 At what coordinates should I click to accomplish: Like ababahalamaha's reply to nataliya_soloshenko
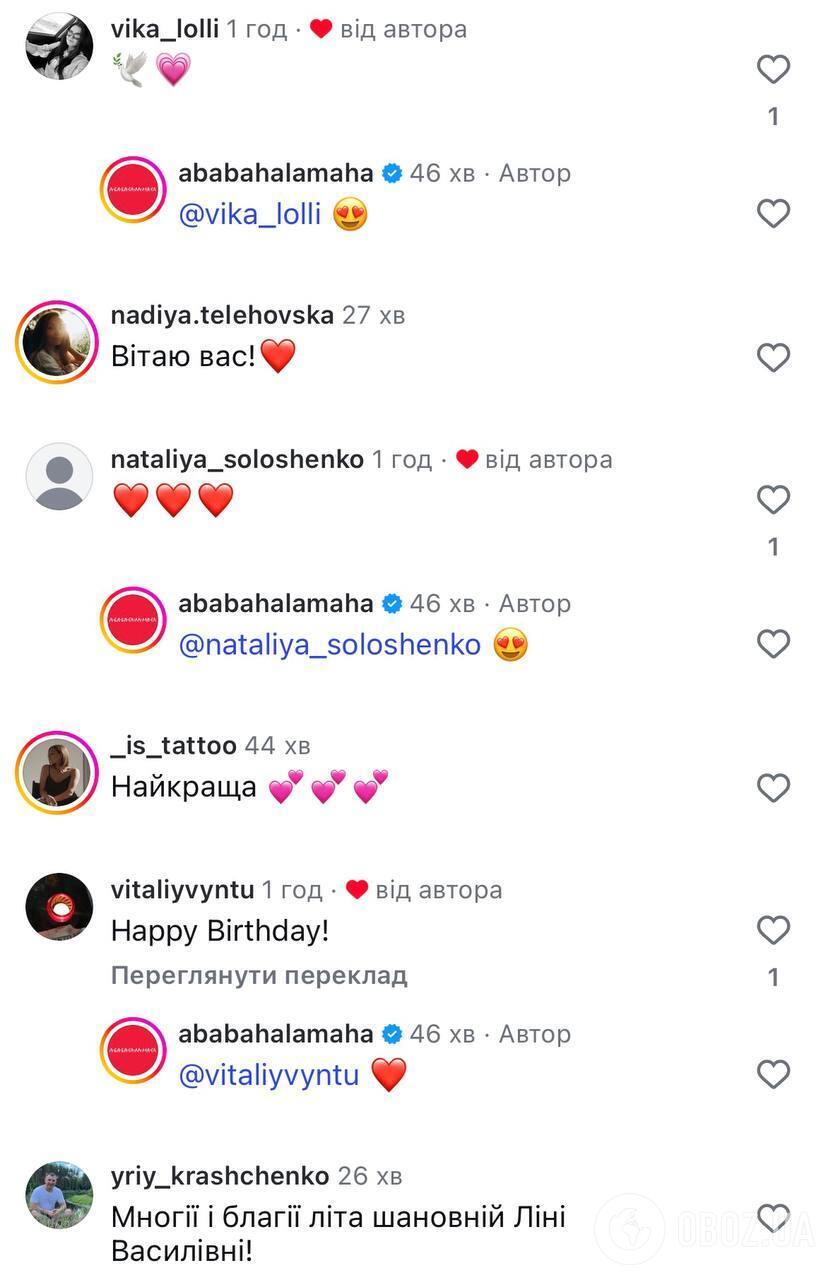(773, 643)
